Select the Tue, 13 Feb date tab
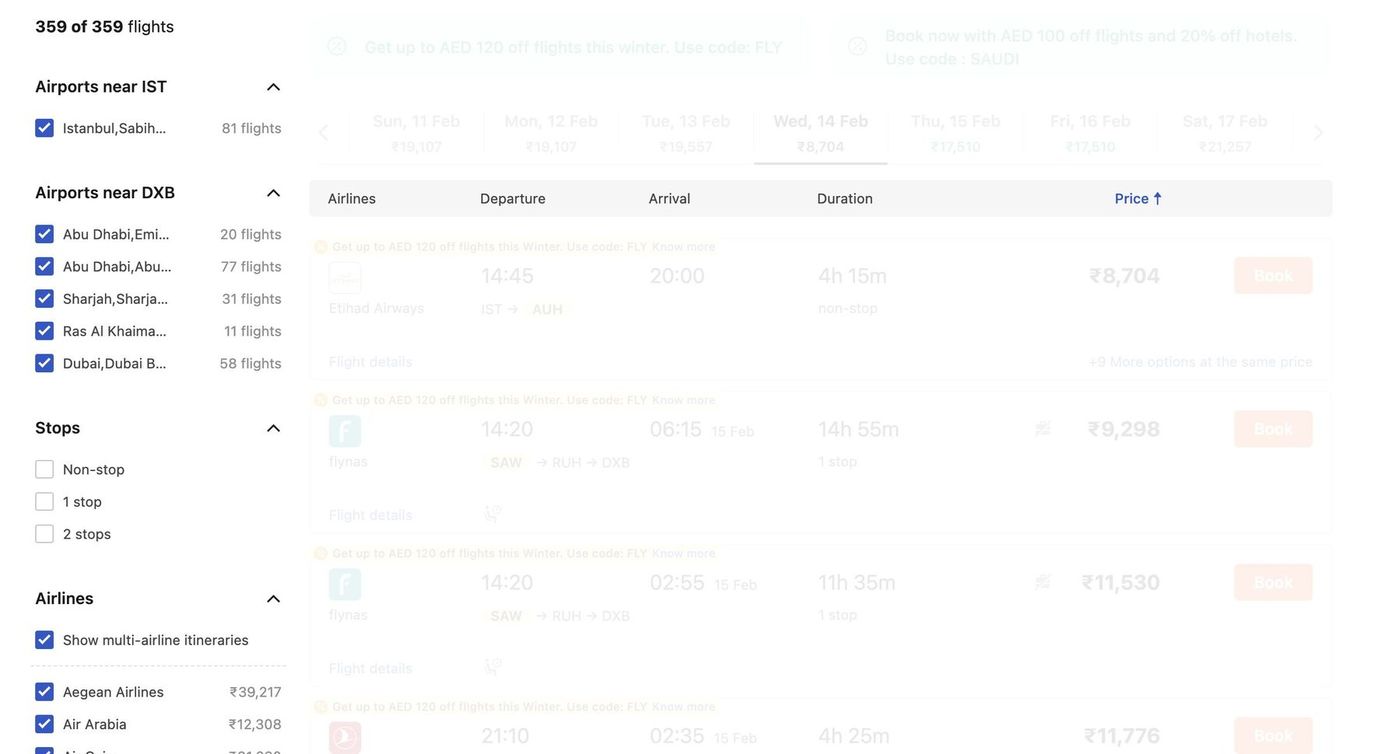This screenshot has width=1400, height=754. point(686,132)
